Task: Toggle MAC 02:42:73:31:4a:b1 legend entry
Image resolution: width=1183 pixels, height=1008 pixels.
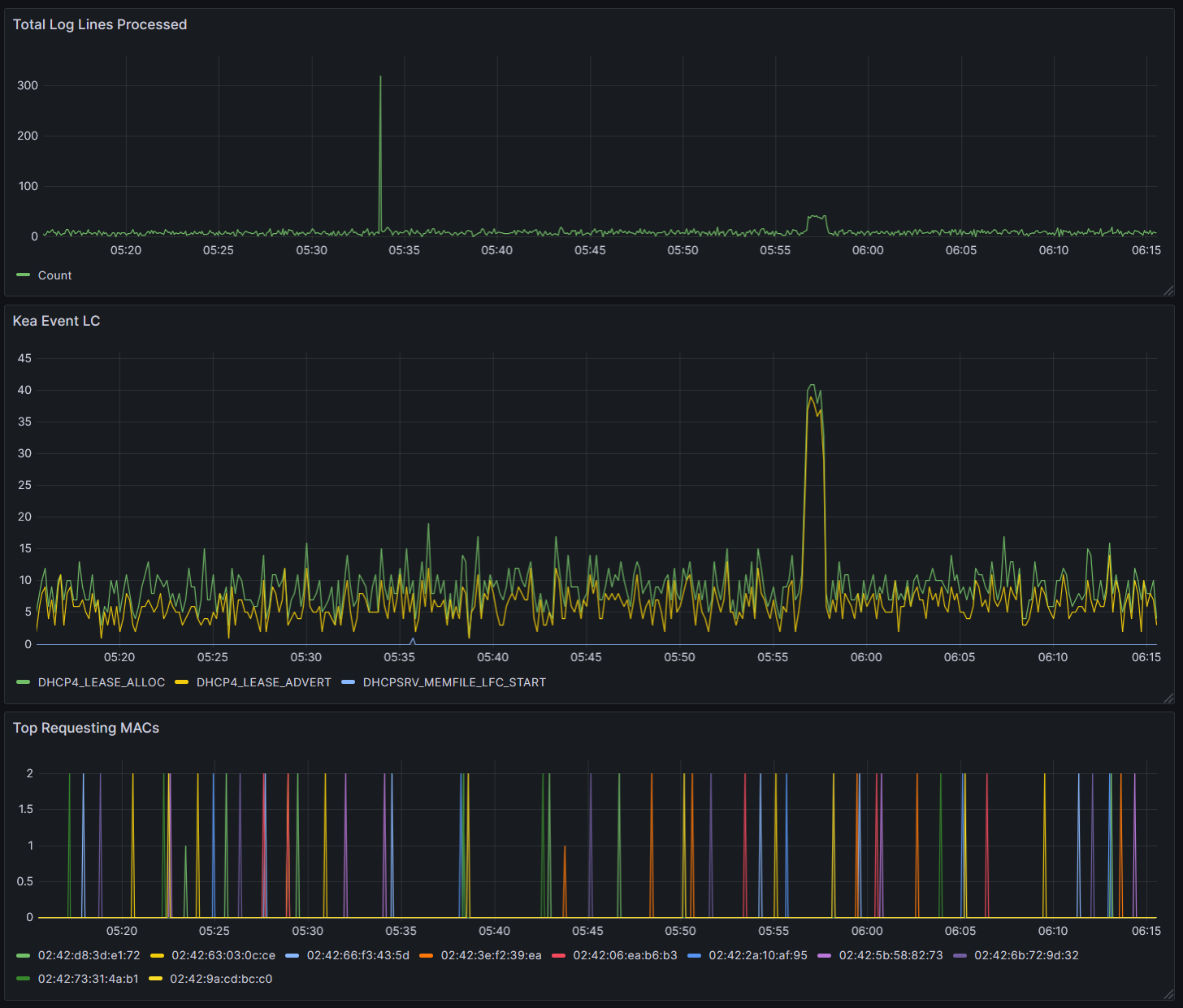Action: point(89,979)
